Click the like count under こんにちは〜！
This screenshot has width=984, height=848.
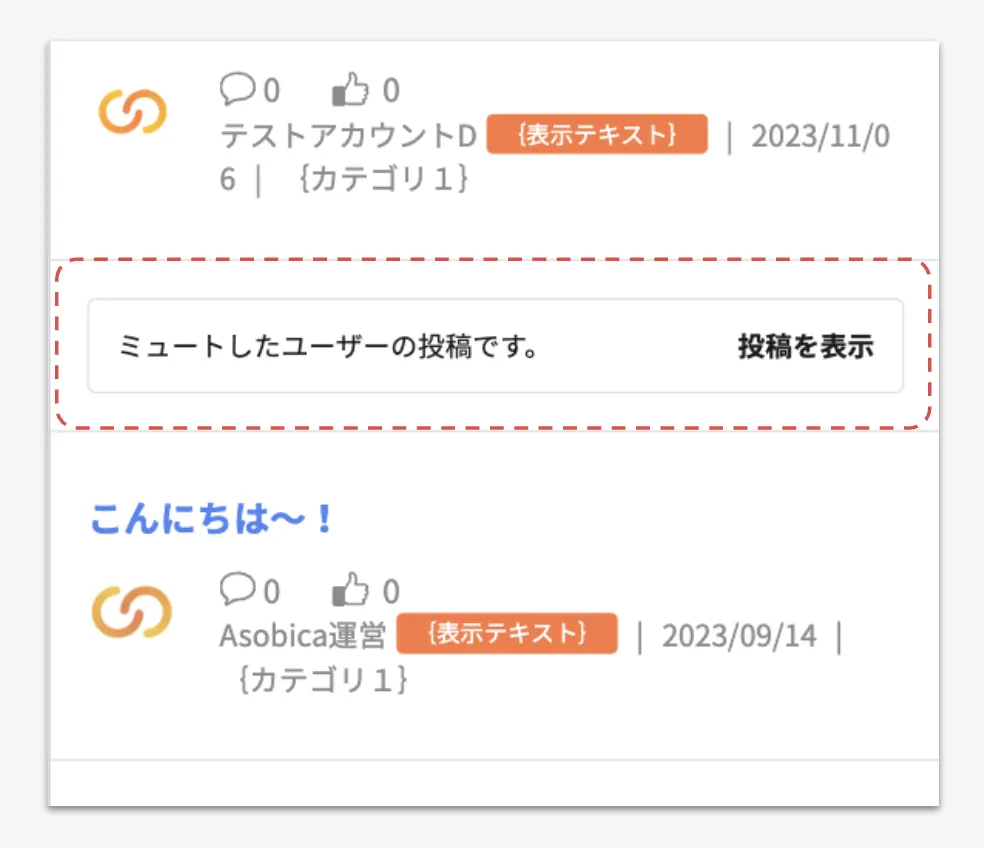391,591
